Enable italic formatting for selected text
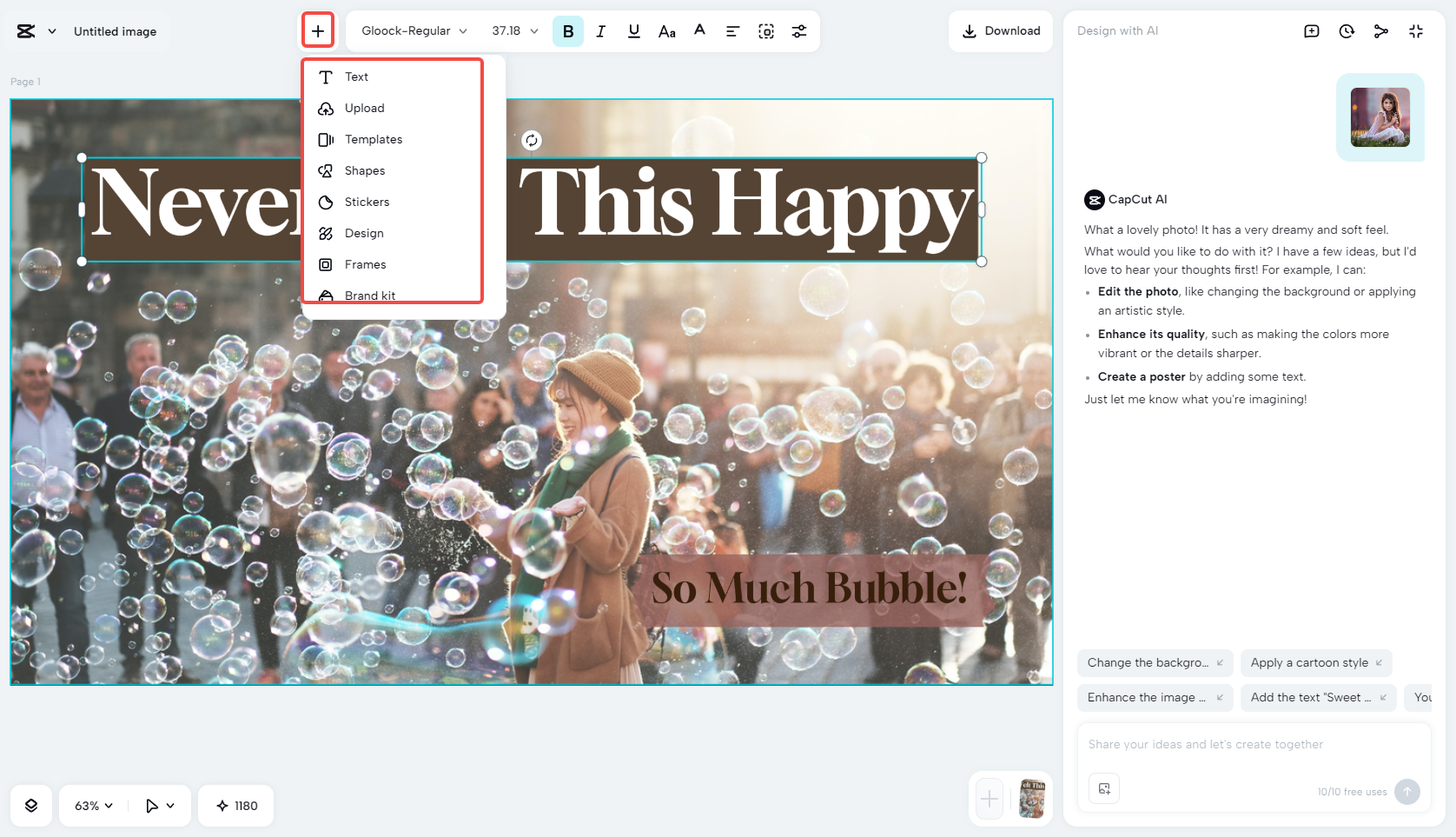The image size is (1456, 837). pos(600,30)
